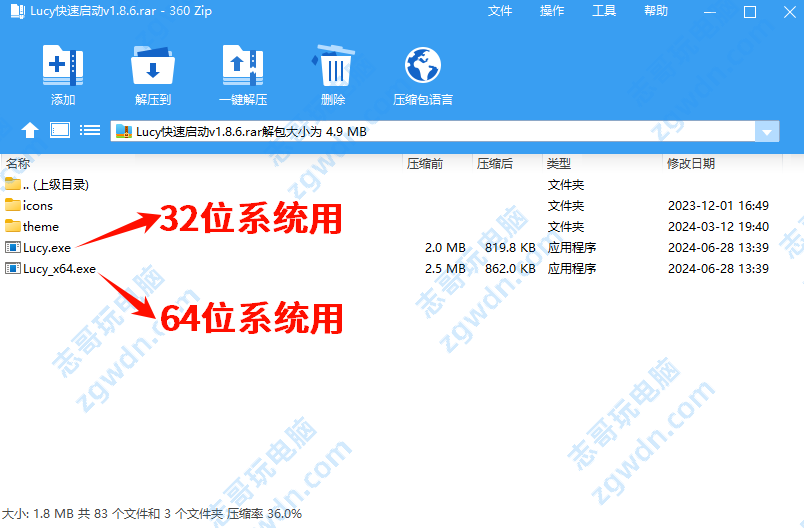Click the 删除 (Delete) trash icon

click(x=333, y=68)
